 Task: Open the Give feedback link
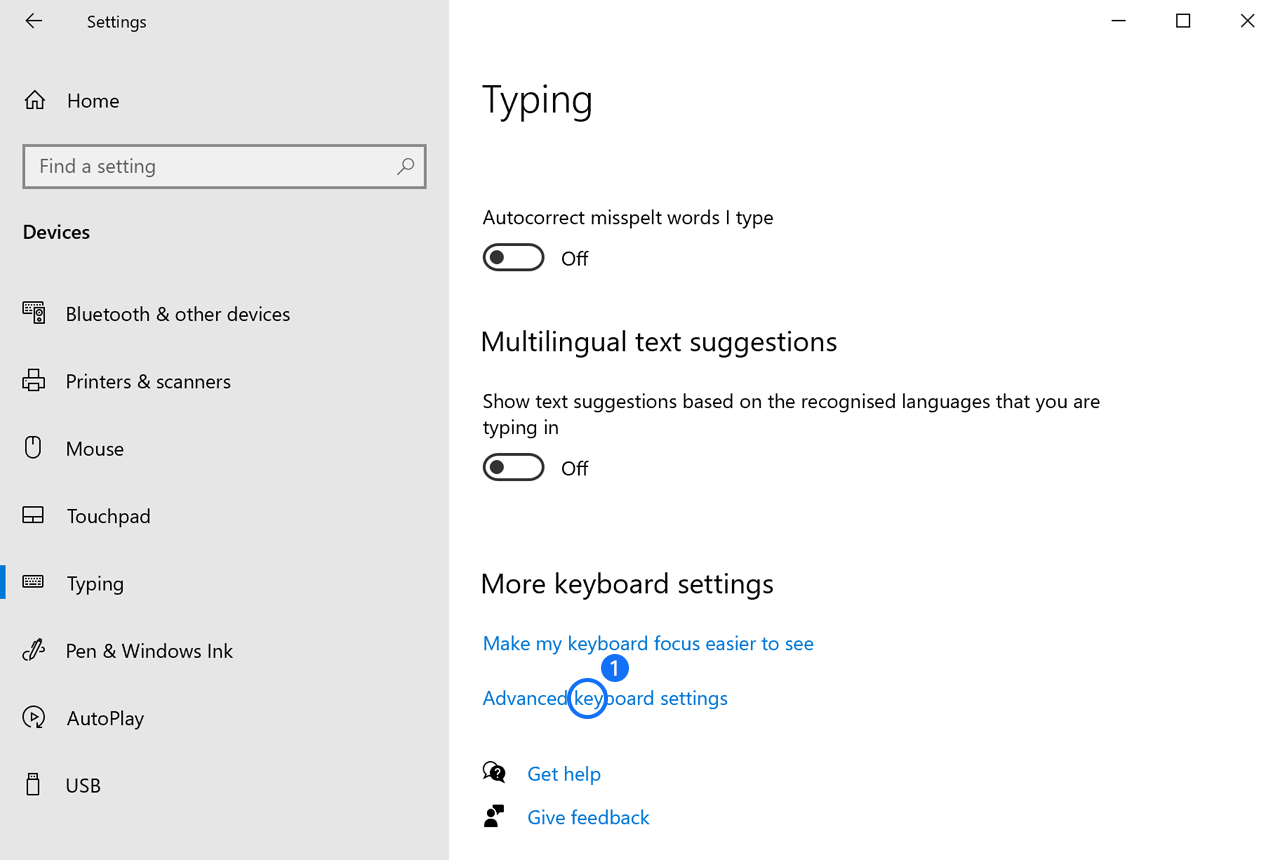[588, 818]
